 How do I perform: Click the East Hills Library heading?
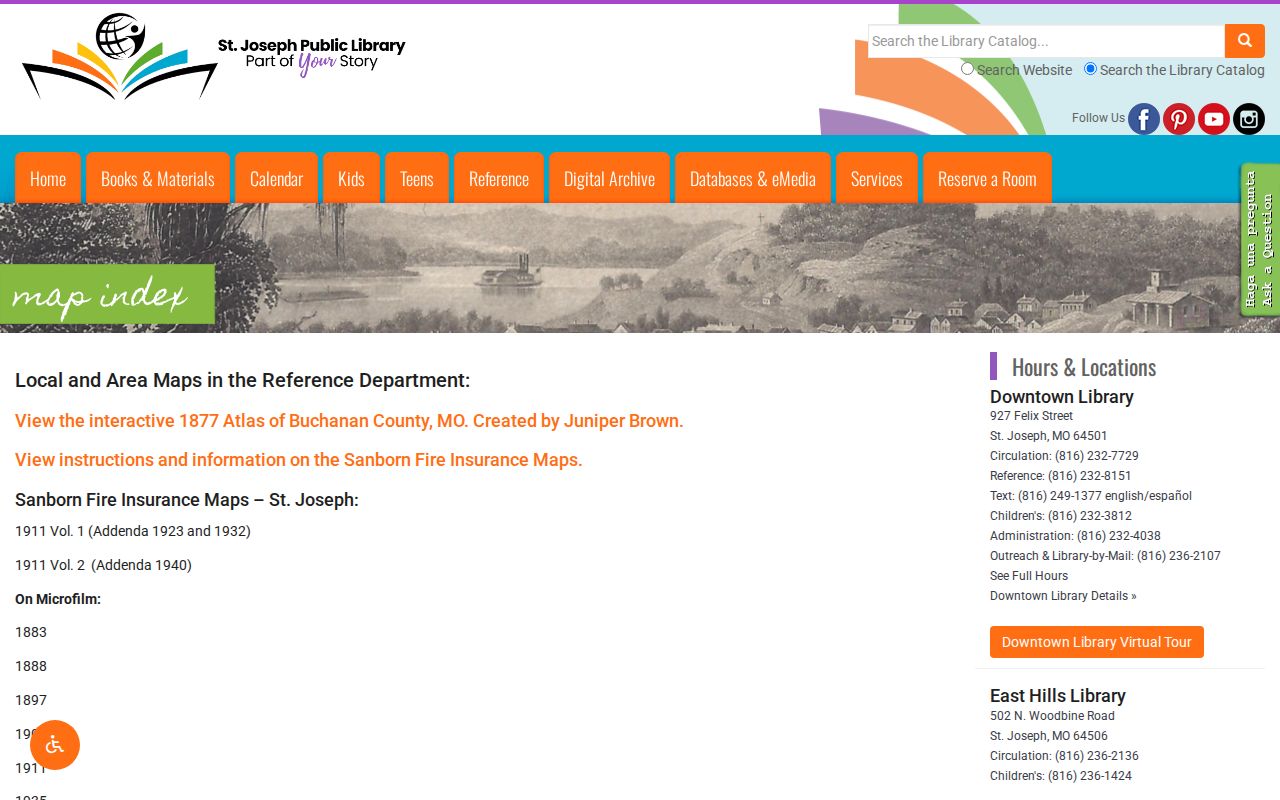(x=1058, y=696)
